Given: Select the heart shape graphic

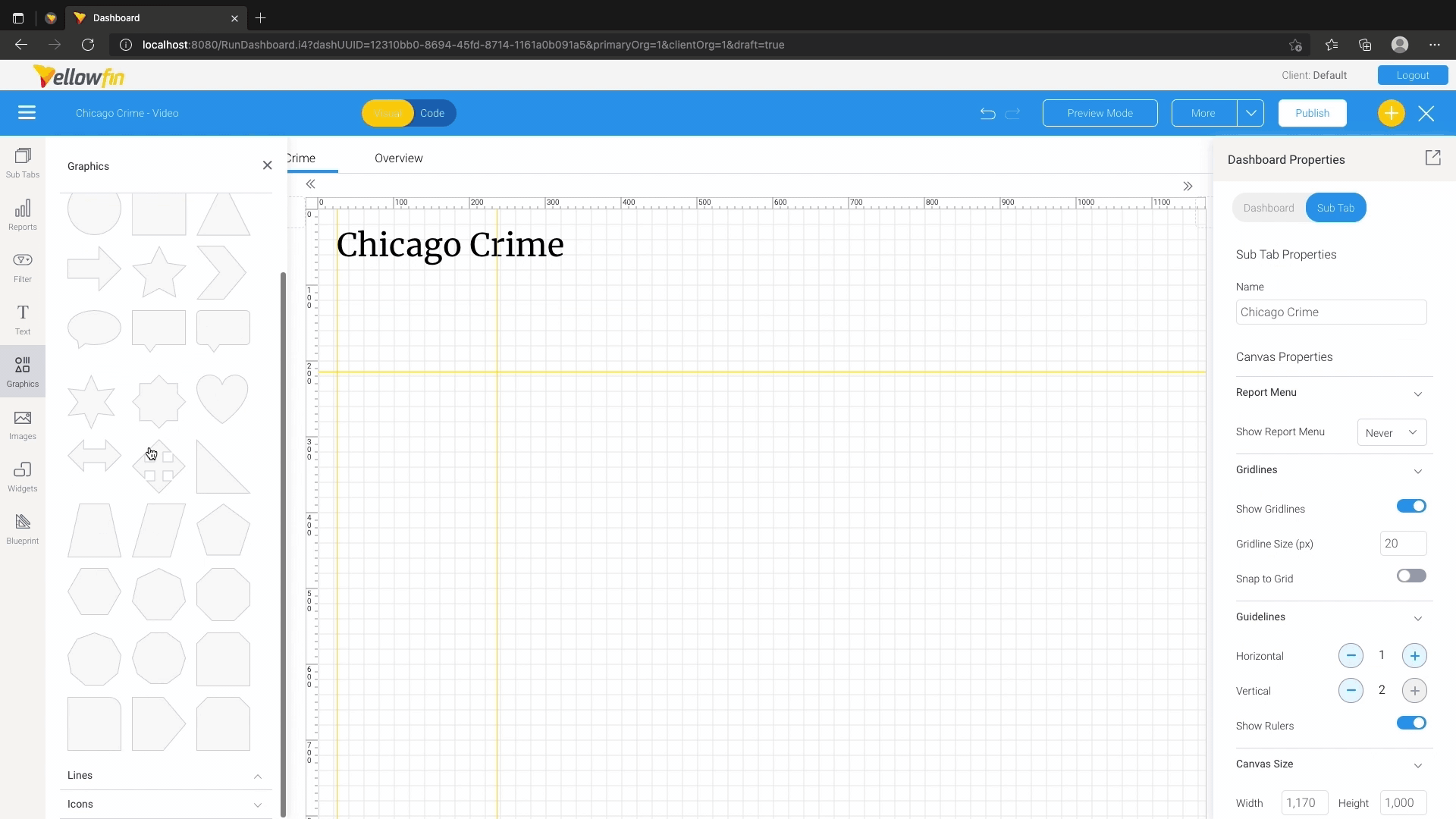Looking at the screenshot, I should (x=222, y=399).
